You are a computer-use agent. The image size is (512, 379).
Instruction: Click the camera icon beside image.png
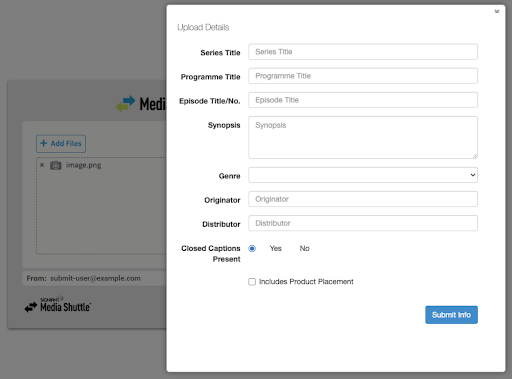(56, 165)
